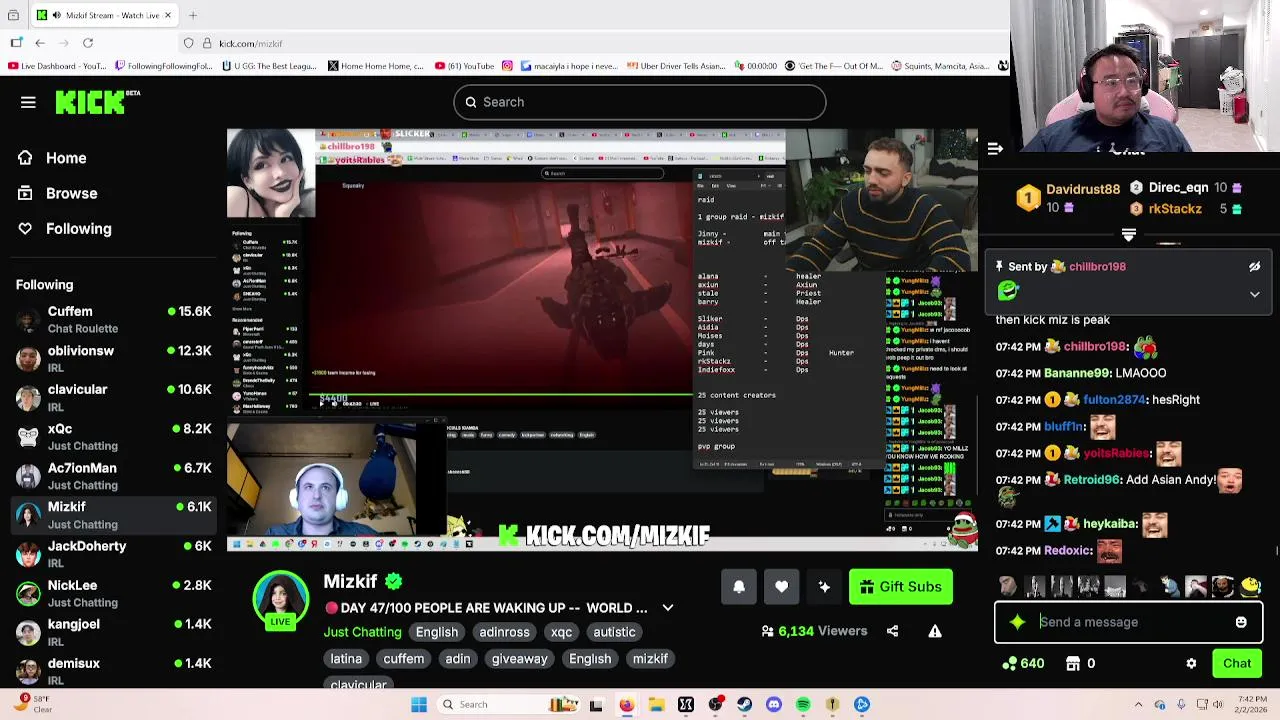Open oblivionsw channel in Following list
This screenshot has height=720, width=1280.
point(113,359)
